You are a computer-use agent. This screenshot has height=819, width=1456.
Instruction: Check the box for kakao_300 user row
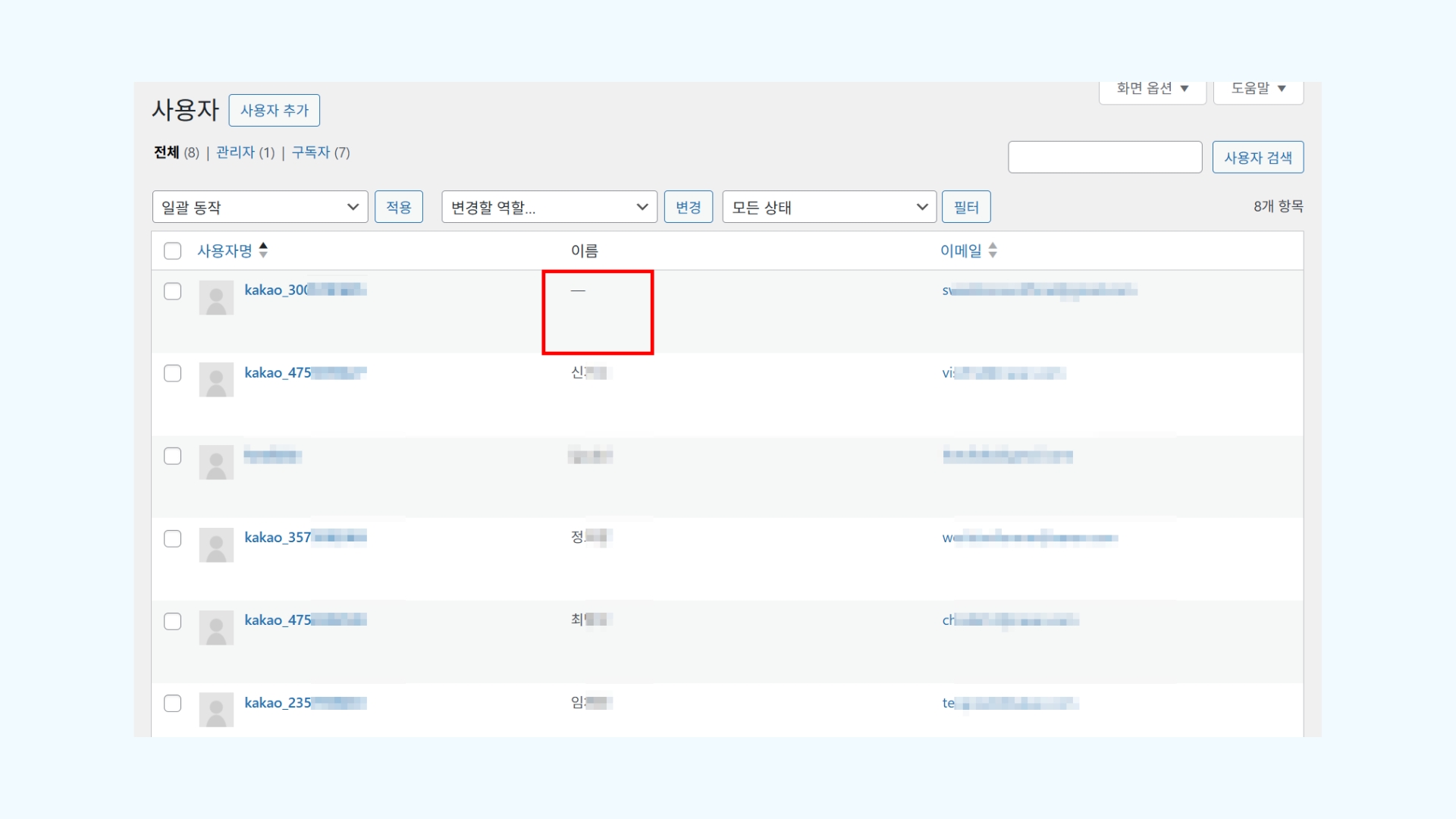[x=173, y=291]
